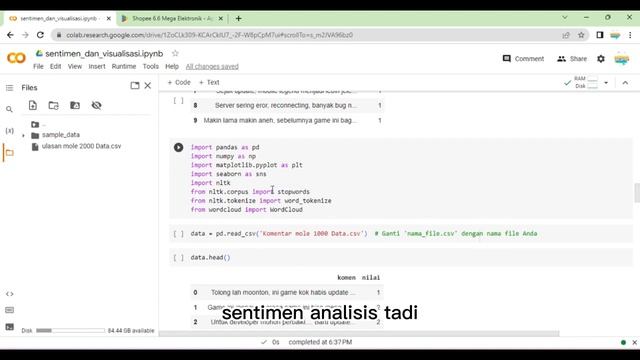Open the table of contents sidebar icon
The image size is (640, 360).
9,88
